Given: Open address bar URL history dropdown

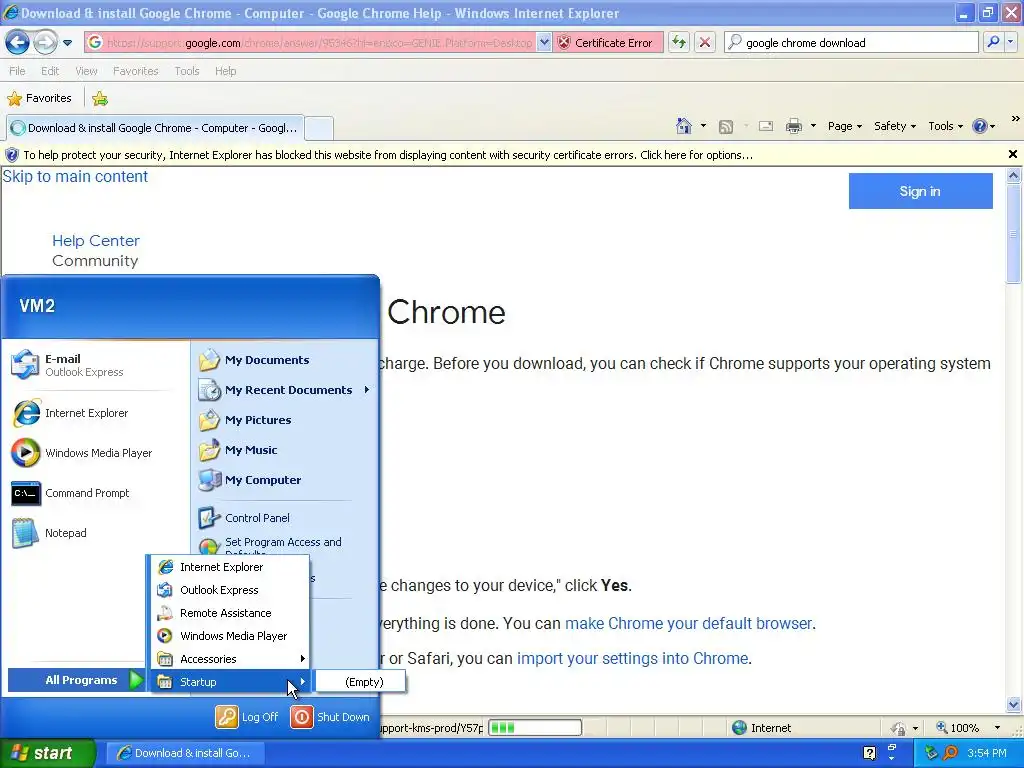Looking at the screenshot, I should 543,43.
